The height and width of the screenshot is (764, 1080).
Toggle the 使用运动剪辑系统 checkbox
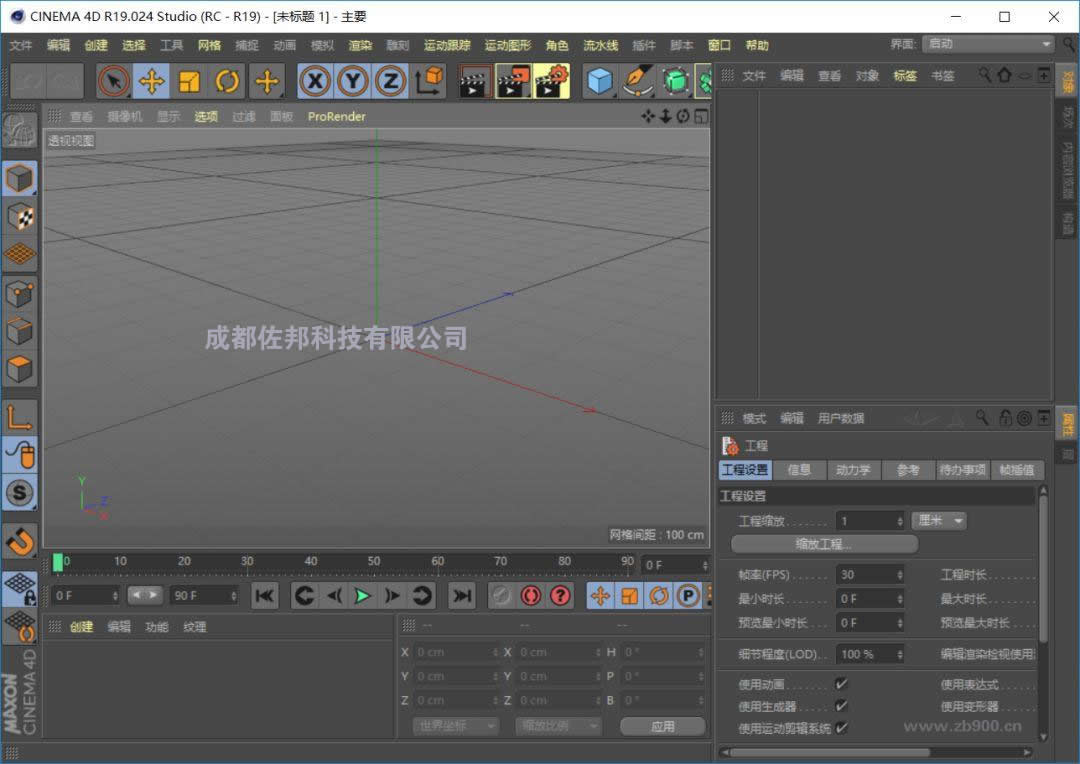pyautogui.click(x=840, y=728)
